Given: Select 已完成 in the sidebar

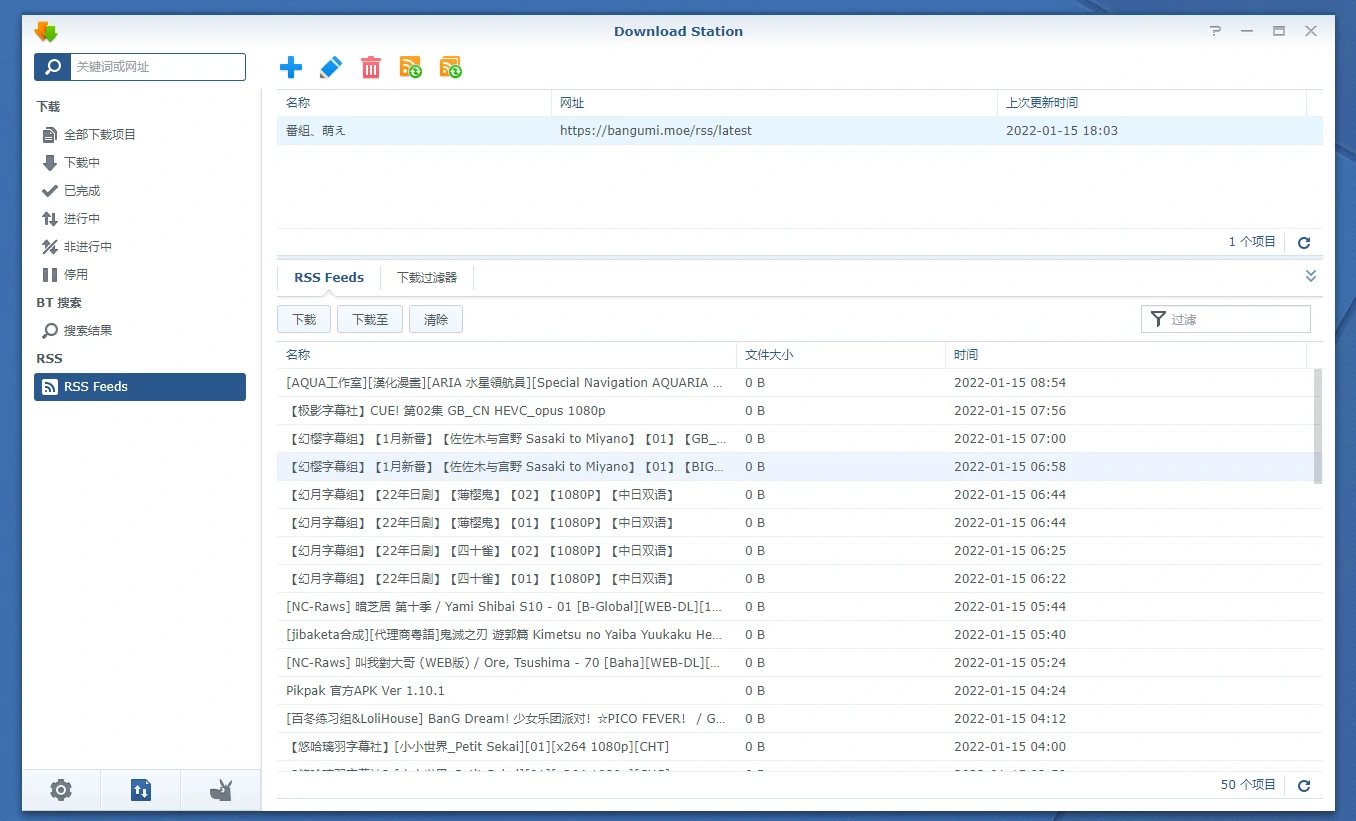Looking at the screenshot, I should click(82, 191).
